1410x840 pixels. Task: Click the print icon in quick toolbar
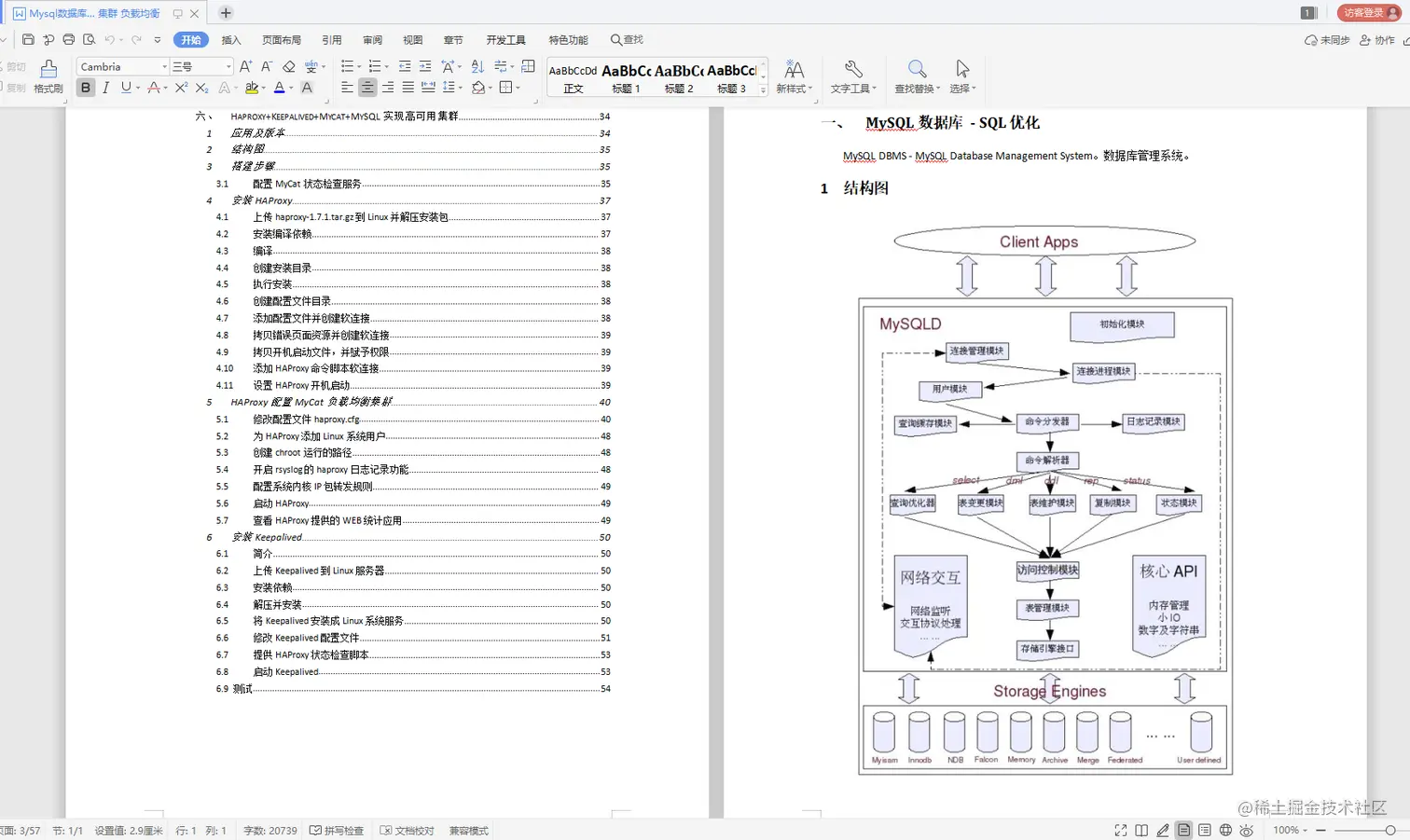pos(69,40)
